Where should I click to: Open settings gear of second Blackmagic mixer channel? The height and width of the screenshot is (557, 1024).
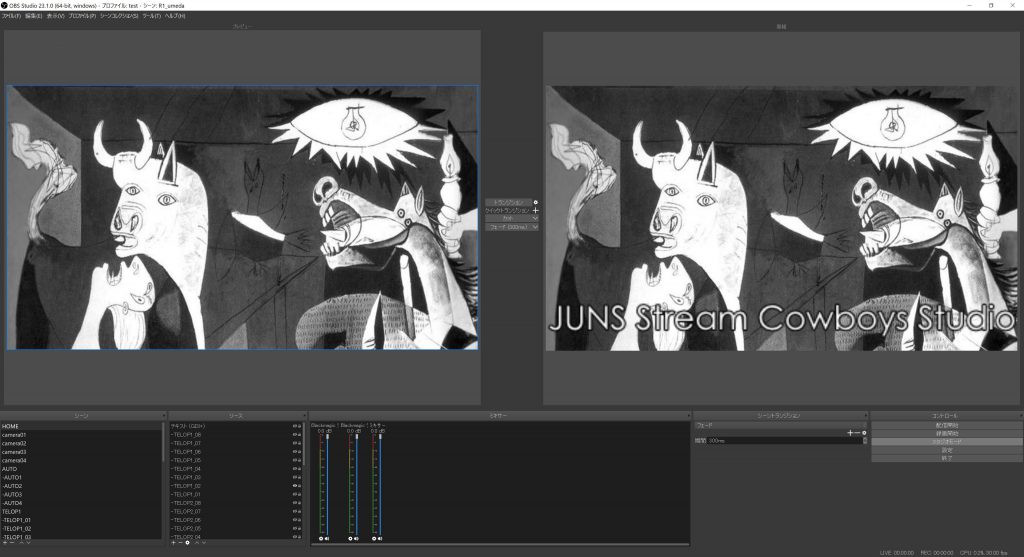click(x=350, y=539)
